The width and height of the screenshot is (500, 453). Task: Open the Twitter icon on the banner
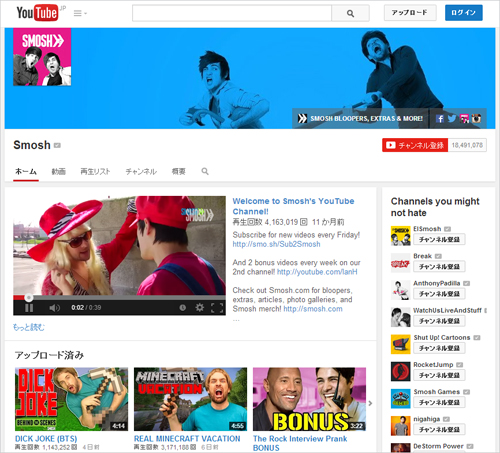(x=452, y=119)
